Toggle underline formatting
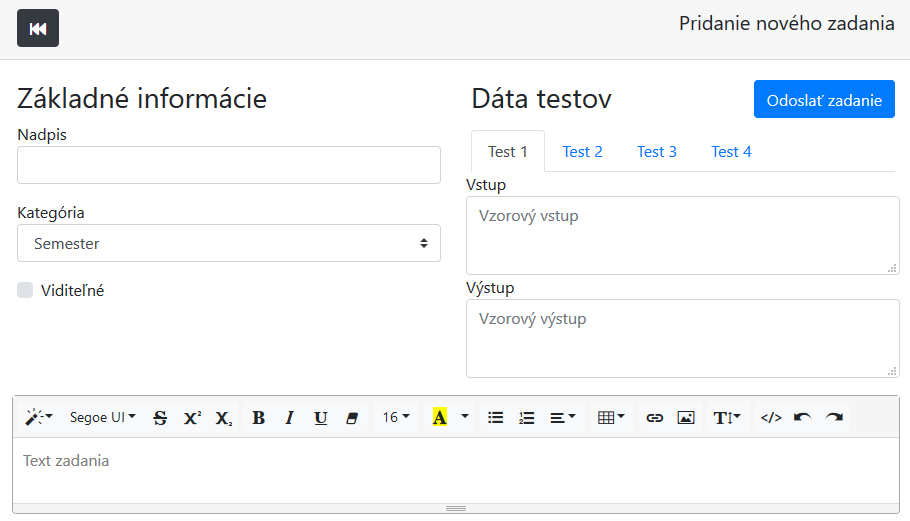This screenshot has height=521, width=910. [x=320, y=417]
